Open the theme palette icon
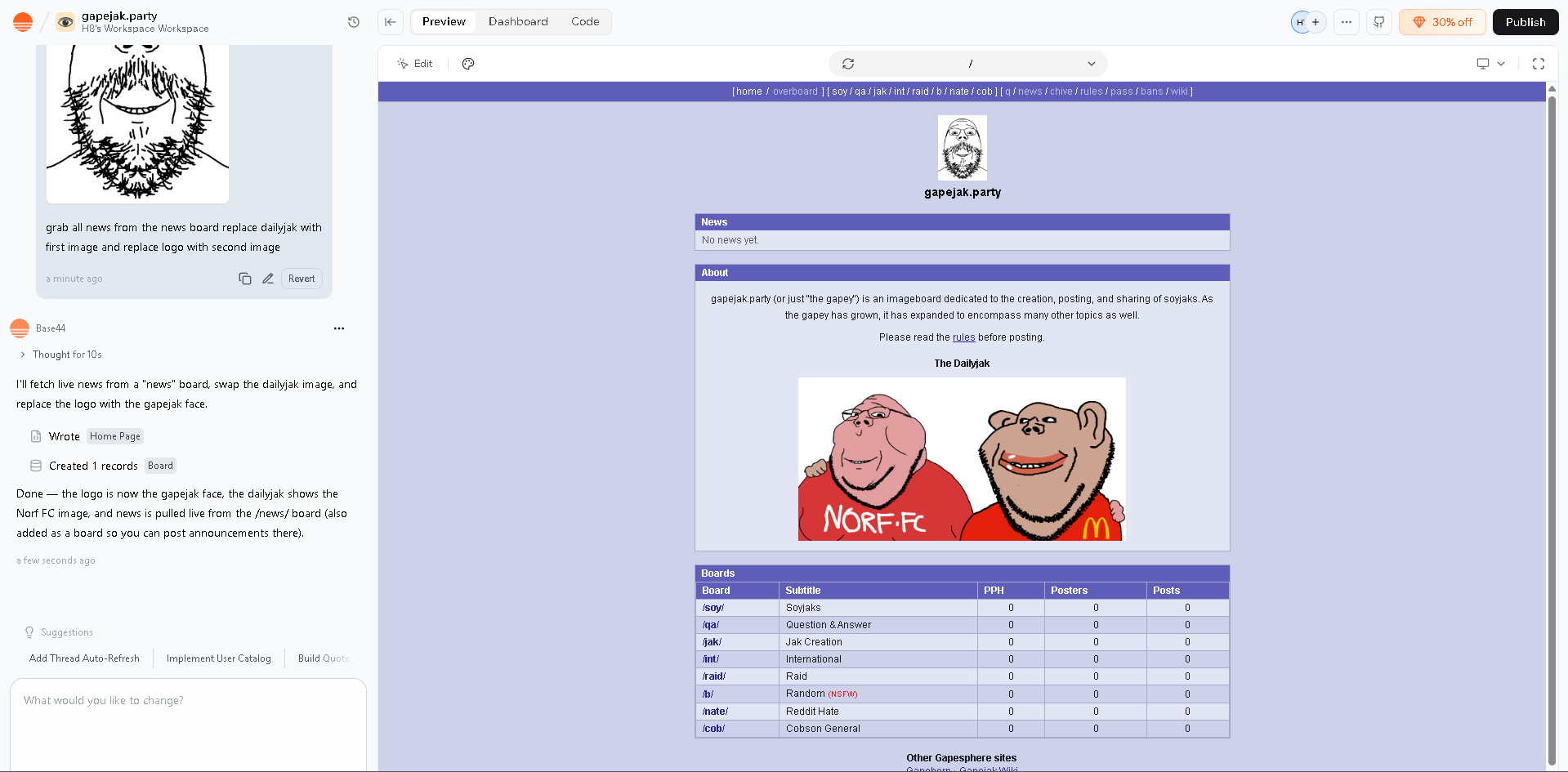Screen dimensions: 1568x772 click(x=468, y=64)
